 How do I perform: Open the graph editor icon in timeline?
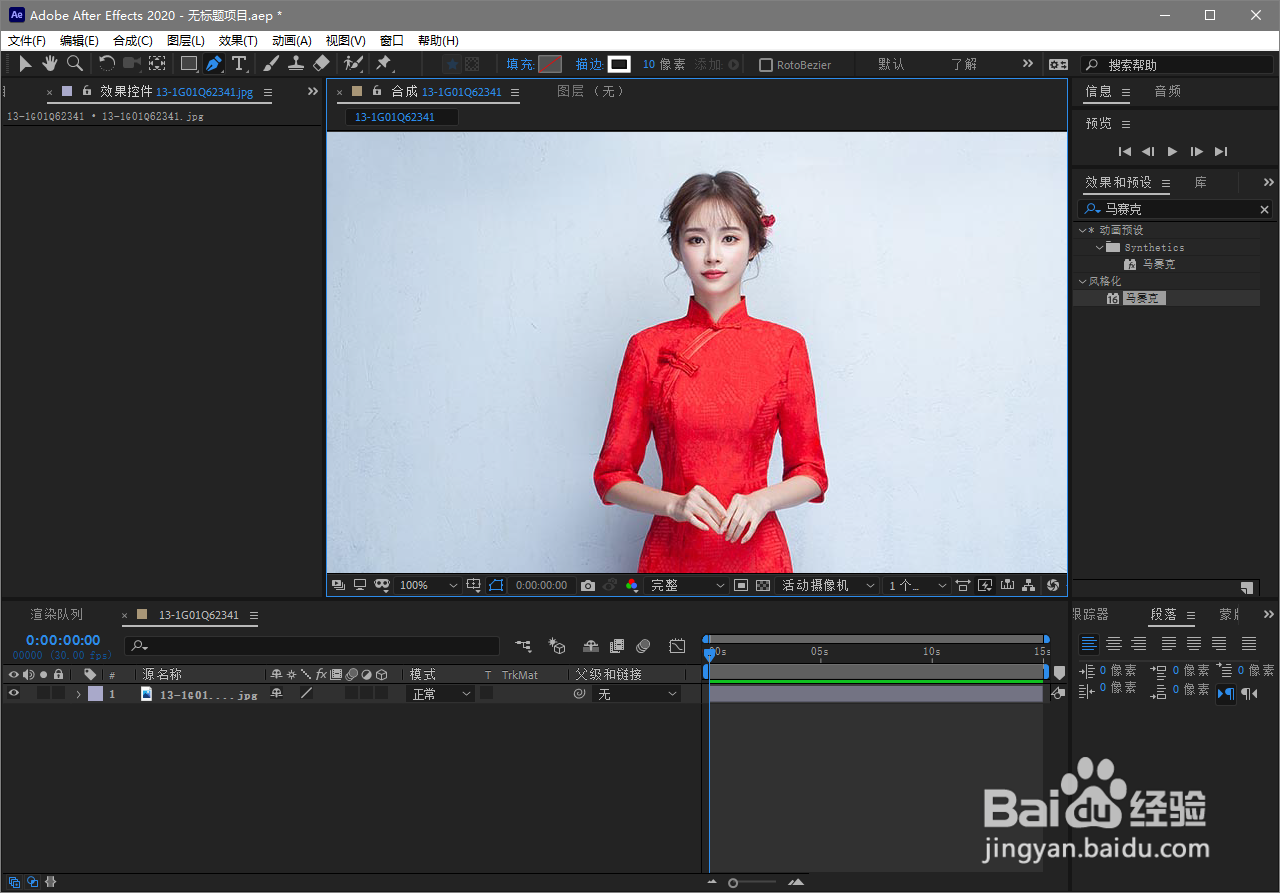pos(677,647)
